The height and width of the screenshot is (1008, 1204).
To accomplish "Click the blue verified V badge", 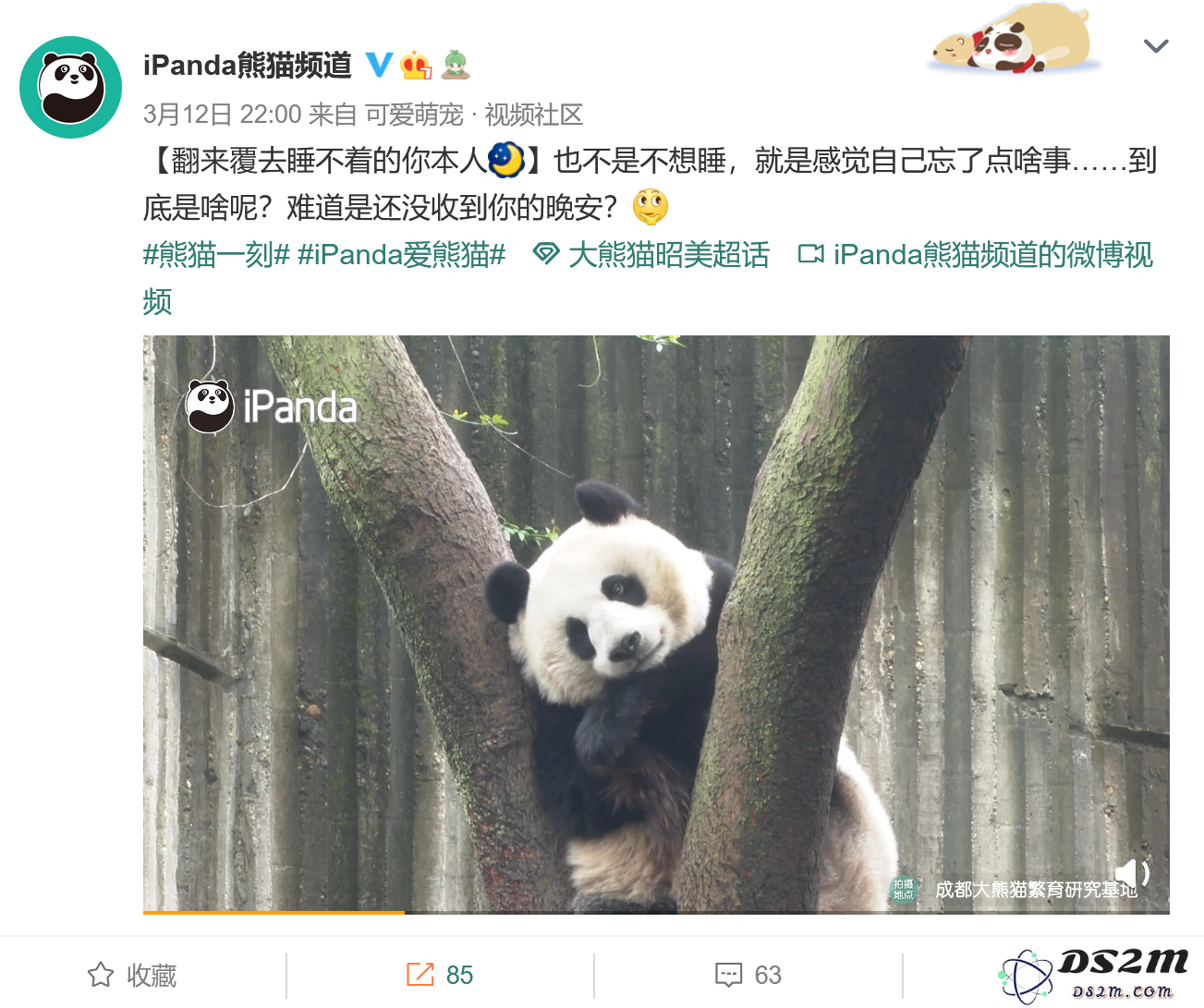I will pyautogui.click(x=379, y=65).
